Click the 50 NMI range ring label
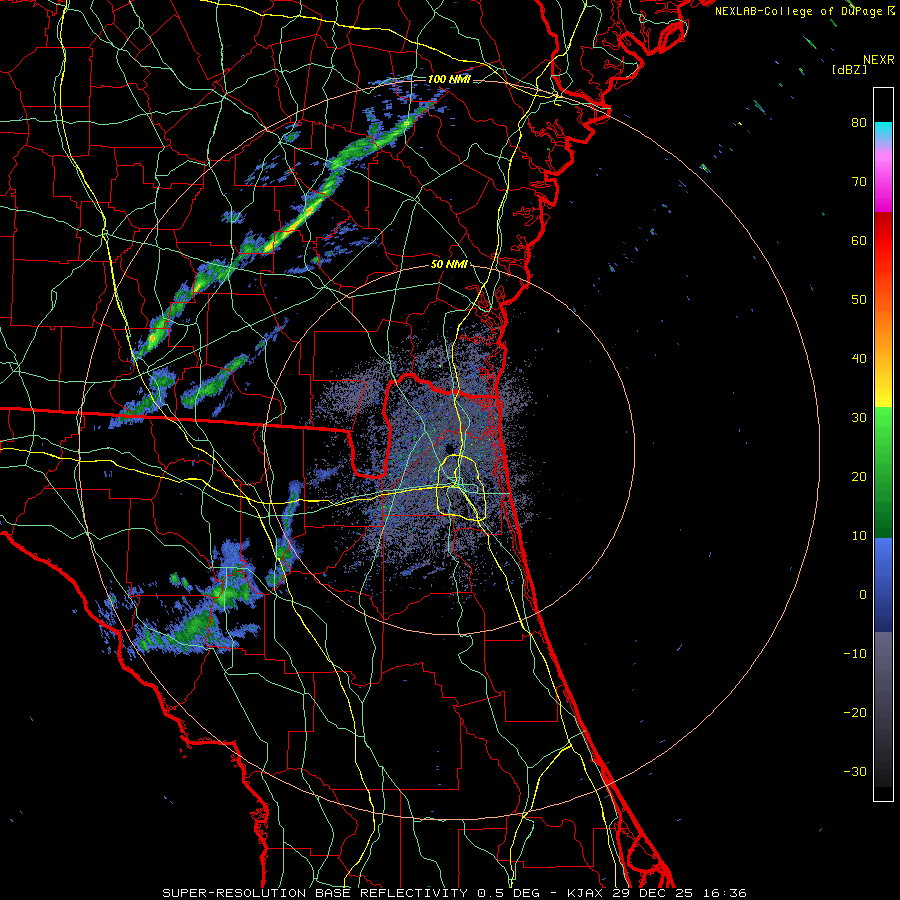This screenshot has height=900, width=900. coord(449,264)
